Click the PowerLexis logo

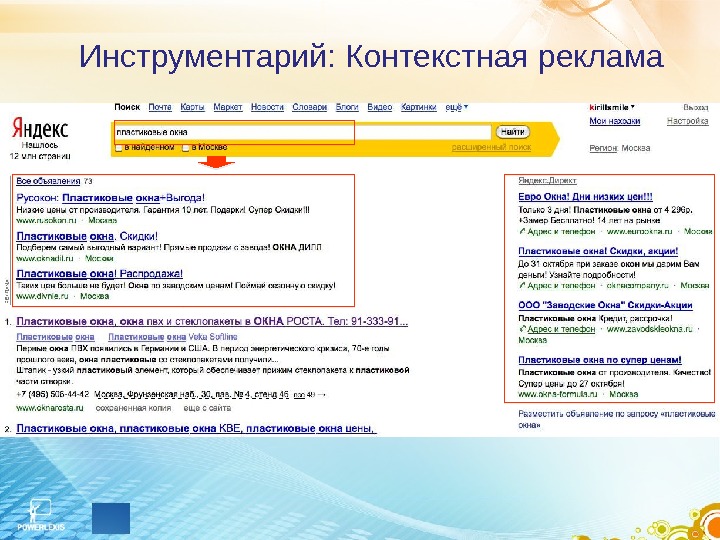coord(40,515)
